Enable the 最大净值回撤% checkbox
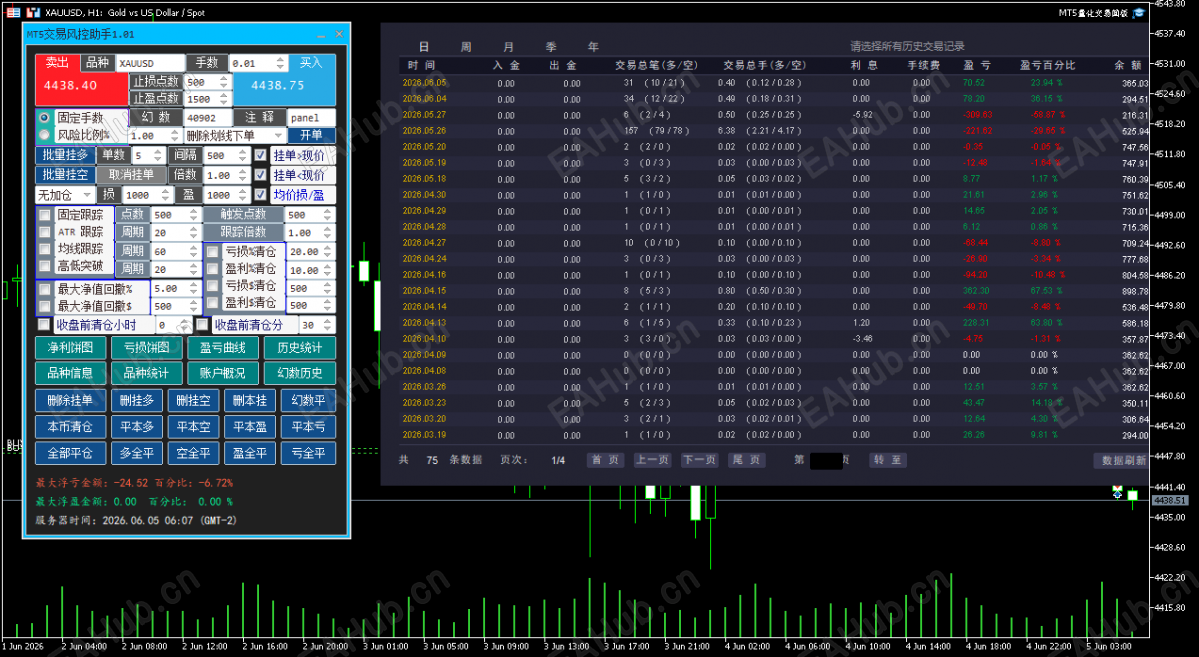1199x657 pixels. [45, 289]
